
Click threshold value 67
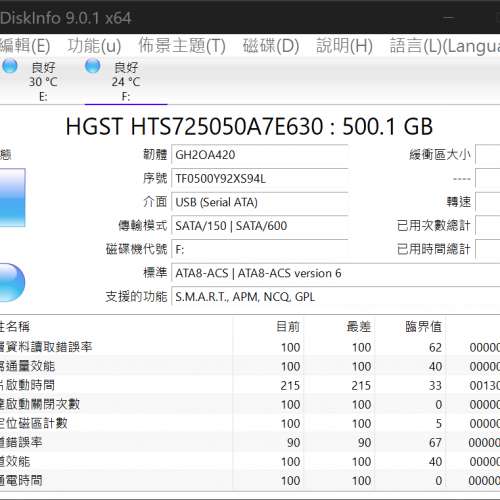pos(435,443)
